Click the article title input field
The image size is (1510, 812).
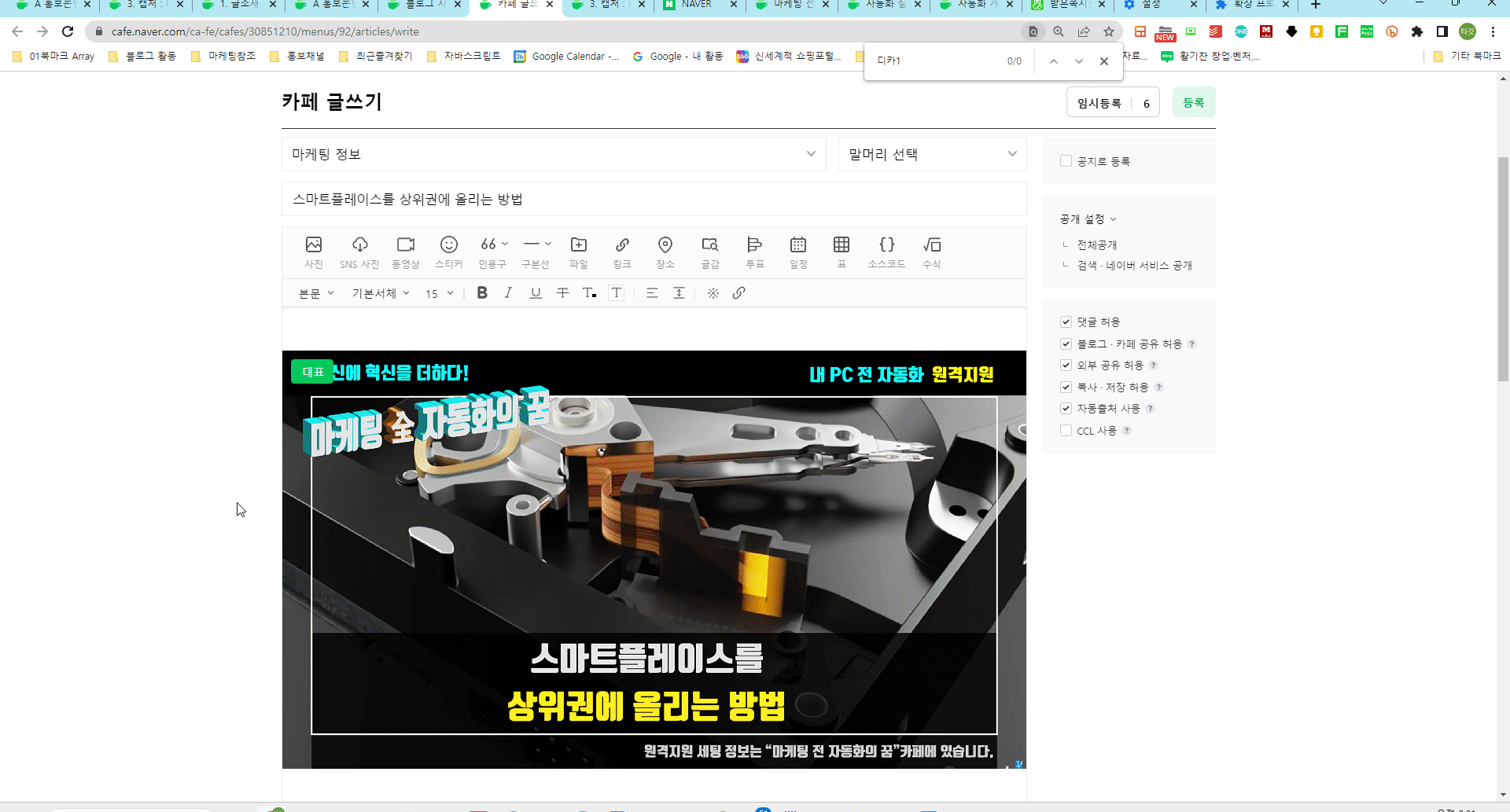pos(654,199)
